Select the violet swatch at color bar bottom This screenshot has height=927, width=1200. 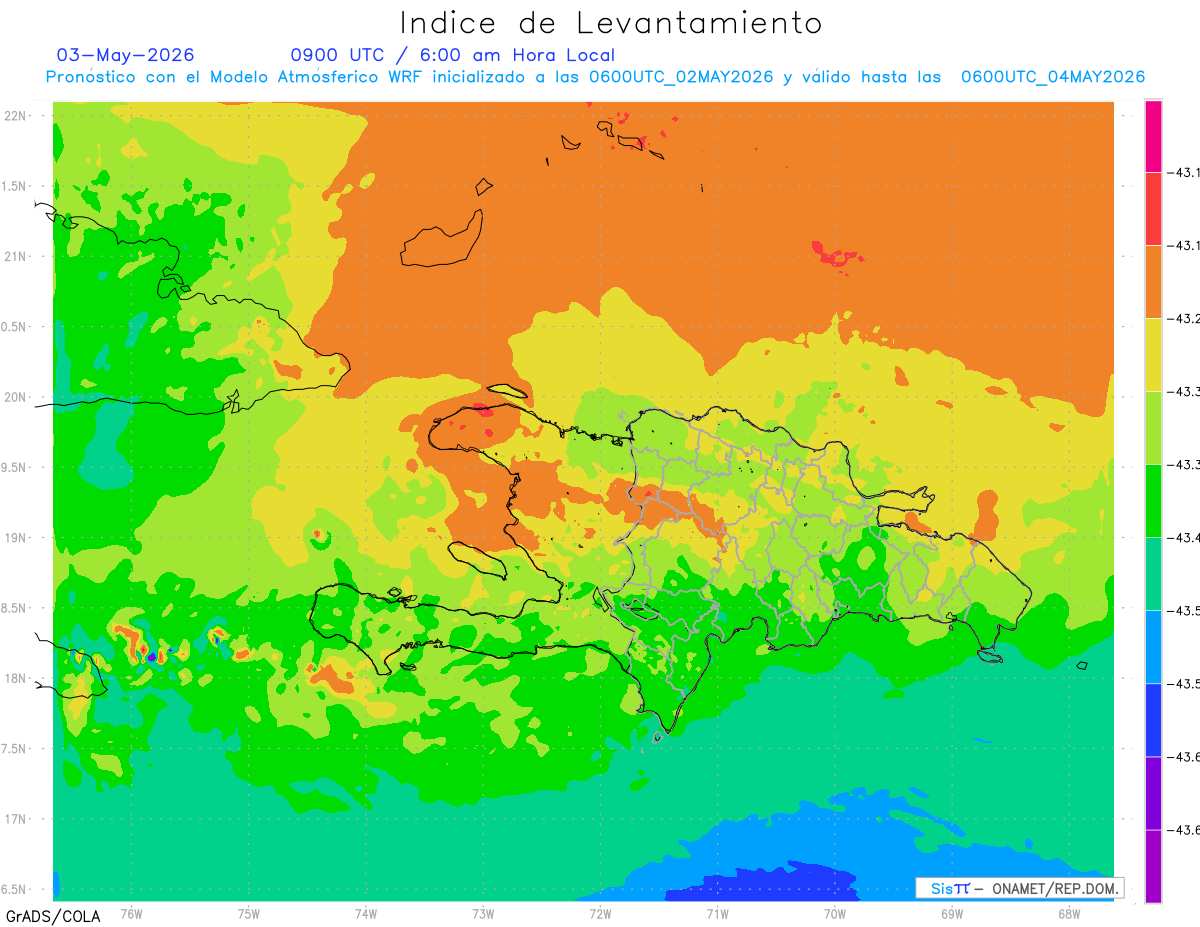tap(1153, 866)
